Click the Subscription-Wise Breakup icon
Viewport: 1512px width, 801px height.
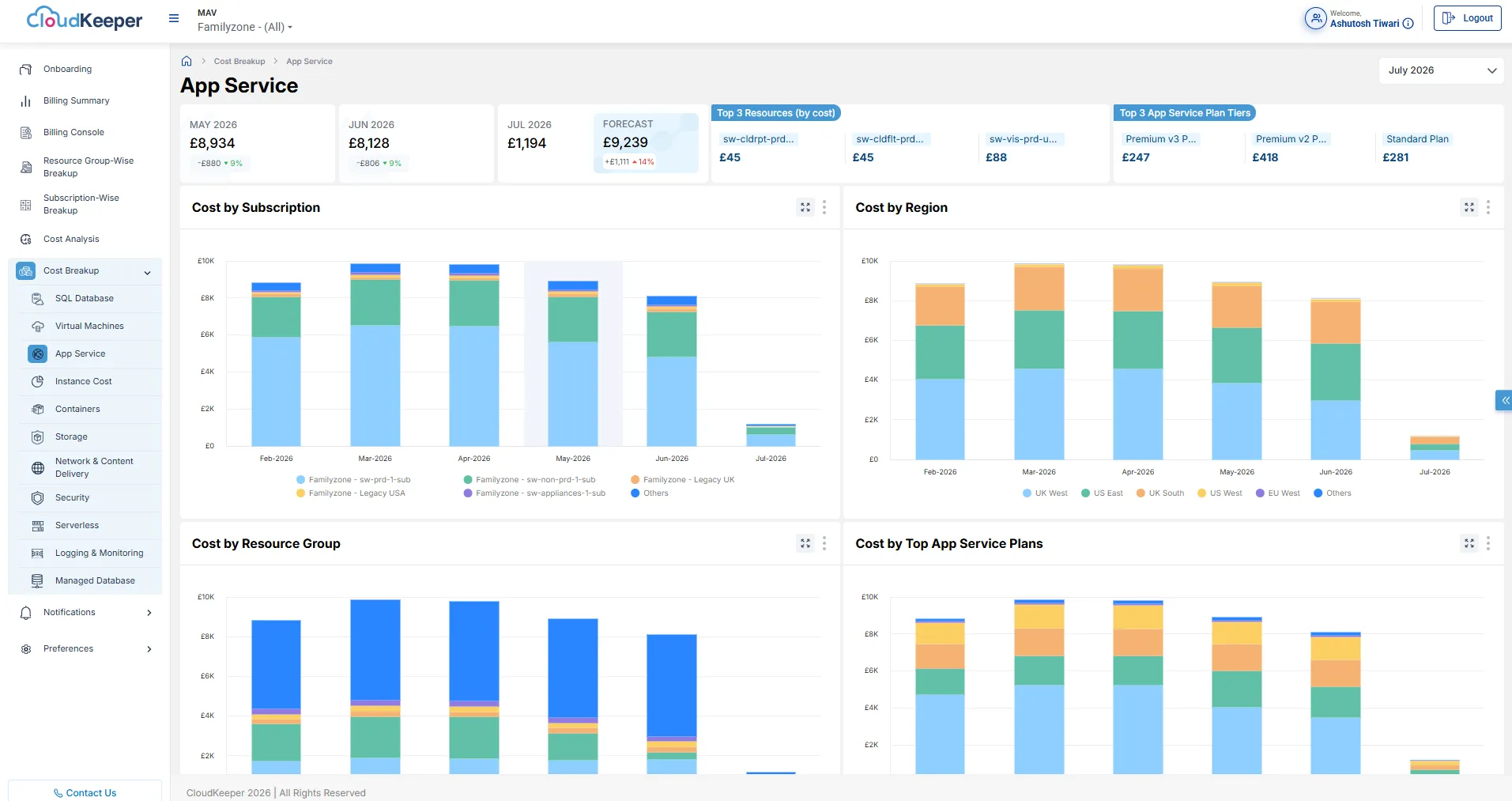point(26,205)
